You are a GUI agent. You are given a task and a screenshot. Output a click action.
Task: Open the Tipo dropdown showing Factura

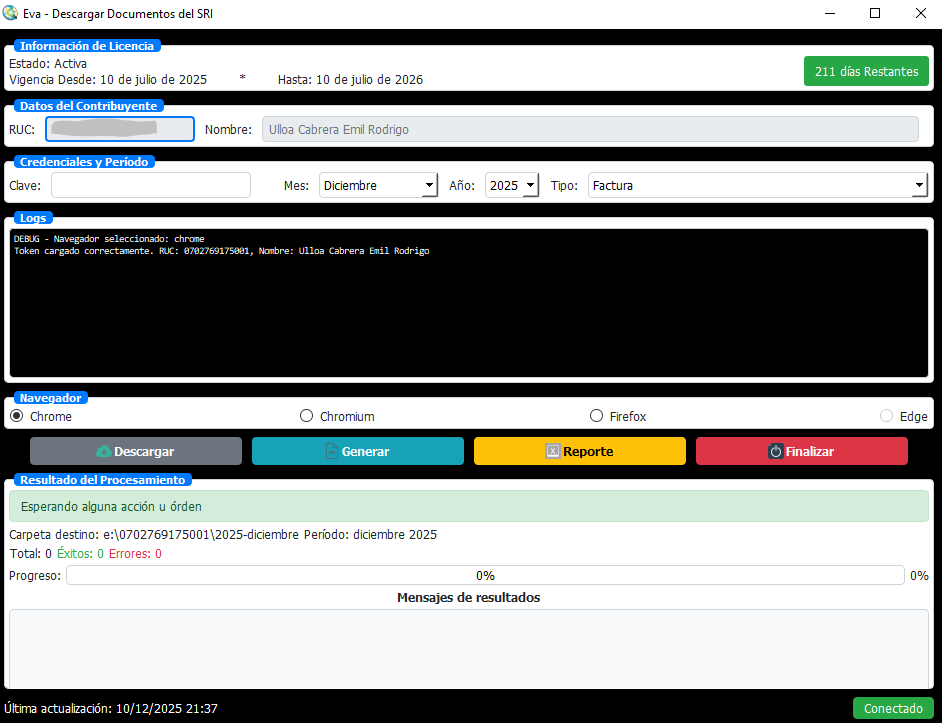[757, 185]
